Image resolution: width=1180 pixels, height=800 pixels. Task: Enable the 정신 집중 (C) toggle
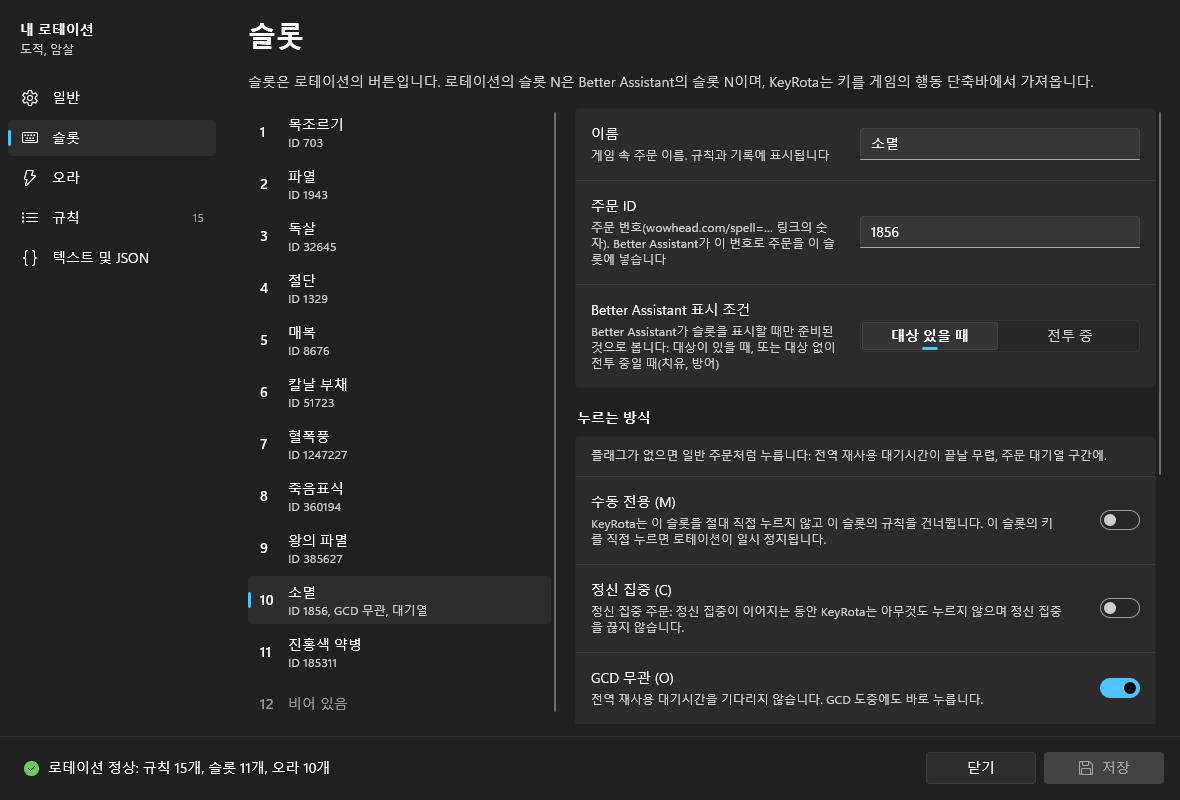click(x=1119, y=608)
